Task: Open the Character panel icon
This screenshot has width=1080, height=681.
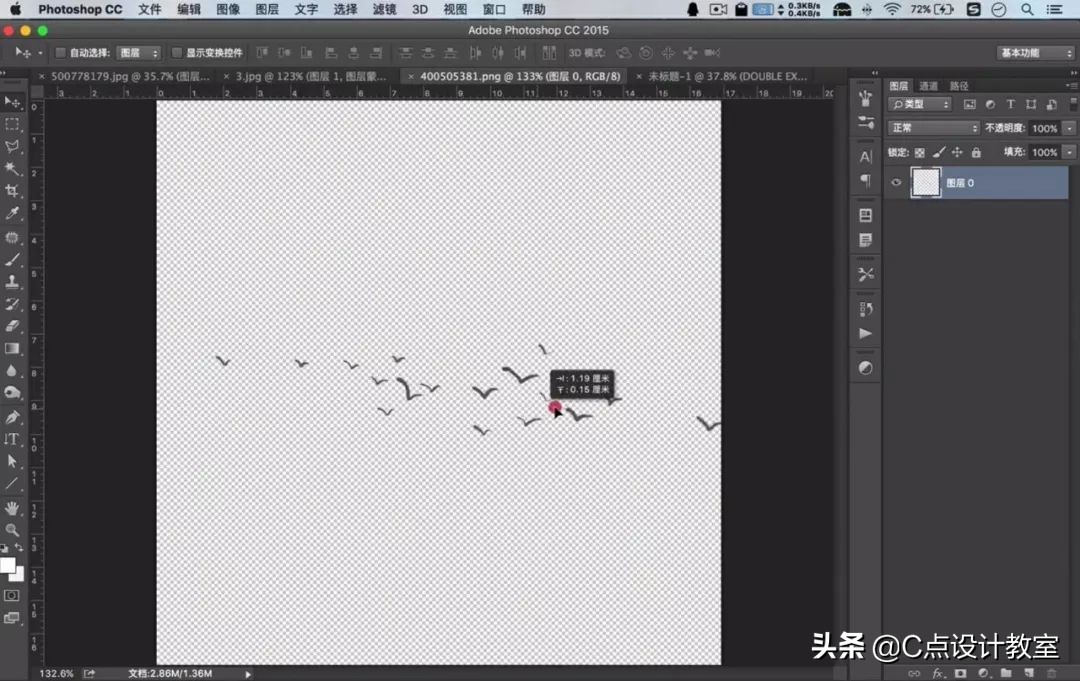Action: coord(866,157)
